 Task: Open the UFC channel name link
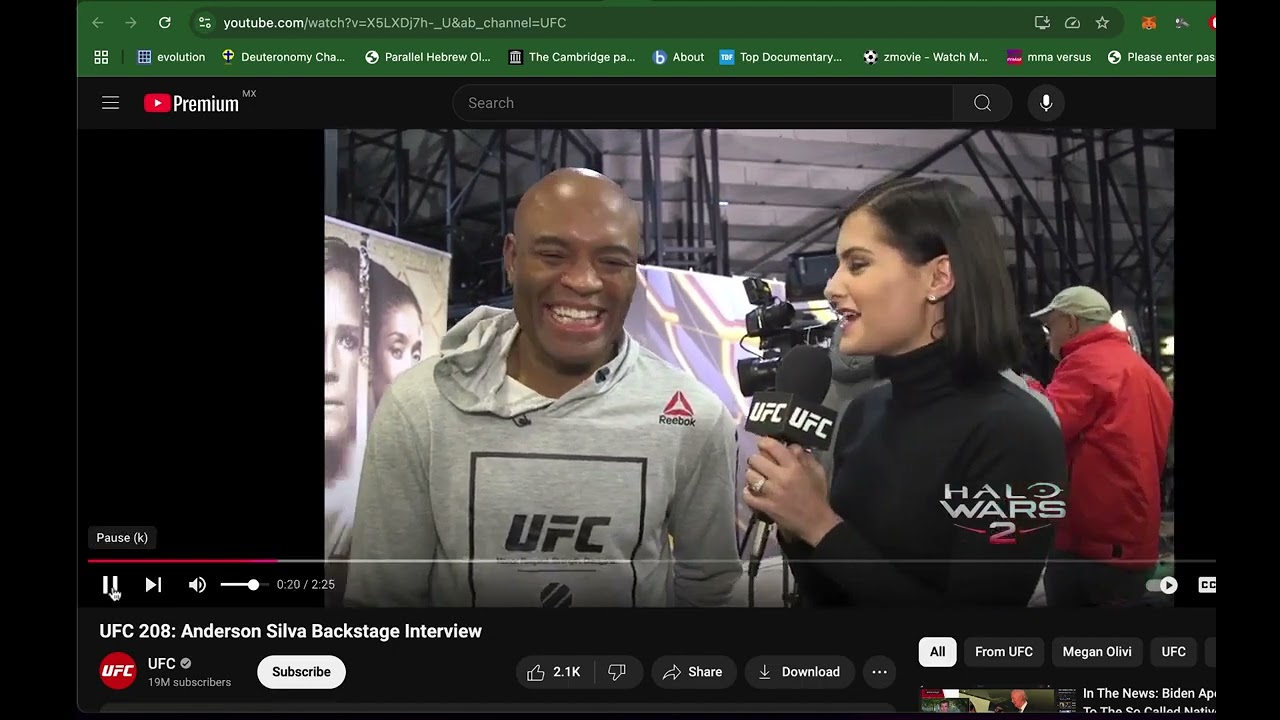[162, 663]
